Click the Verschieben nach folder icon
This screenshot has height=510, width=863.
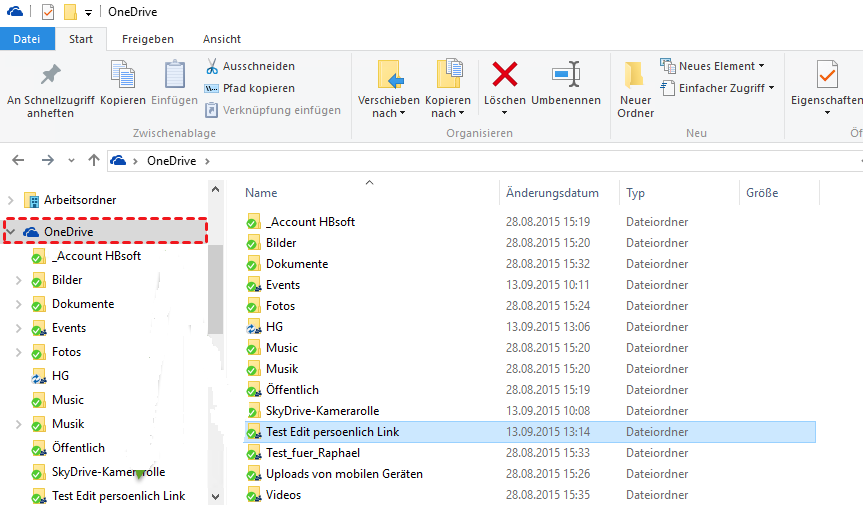click(391, 74)
